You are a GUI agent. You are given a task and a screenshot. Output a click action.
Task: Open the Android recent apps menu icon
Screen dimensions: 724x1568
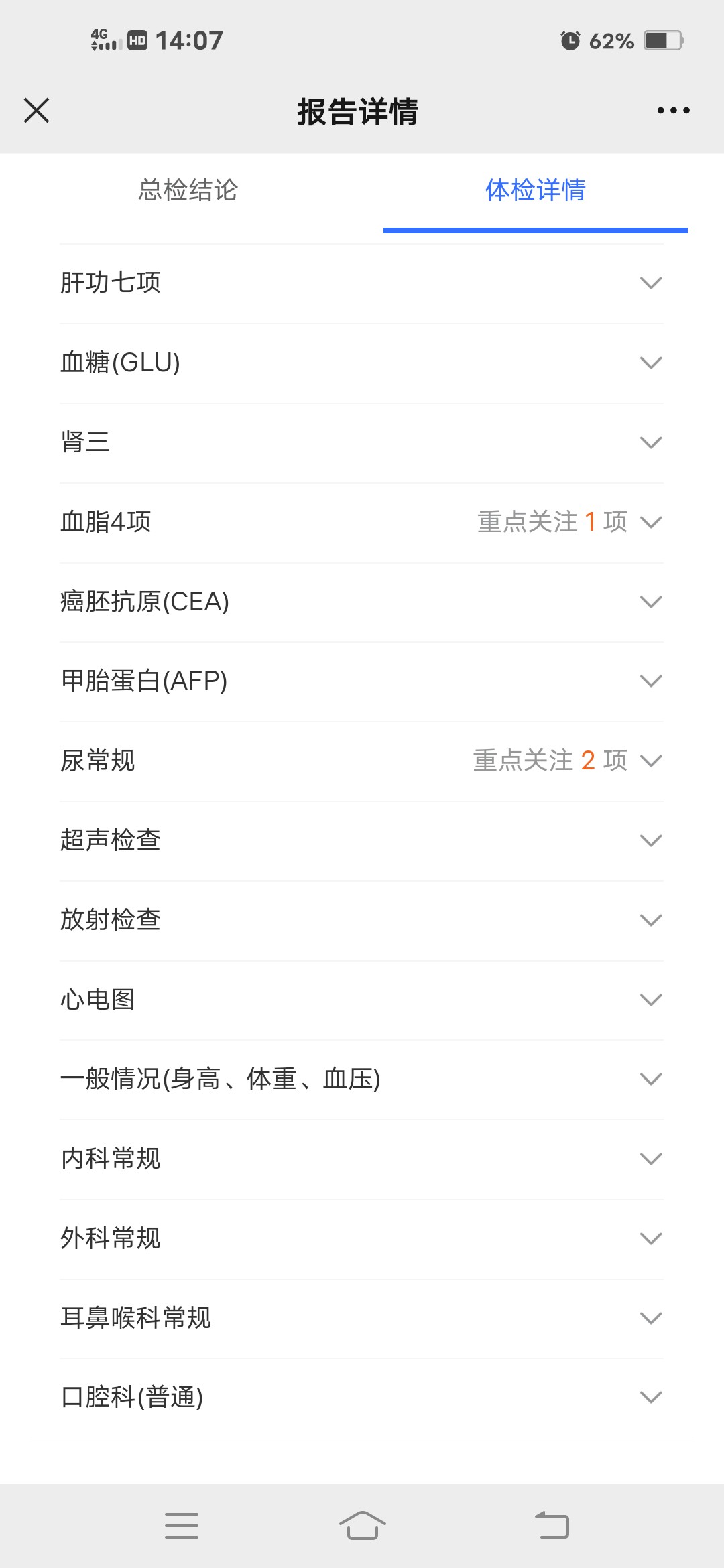click(182, 1525)
